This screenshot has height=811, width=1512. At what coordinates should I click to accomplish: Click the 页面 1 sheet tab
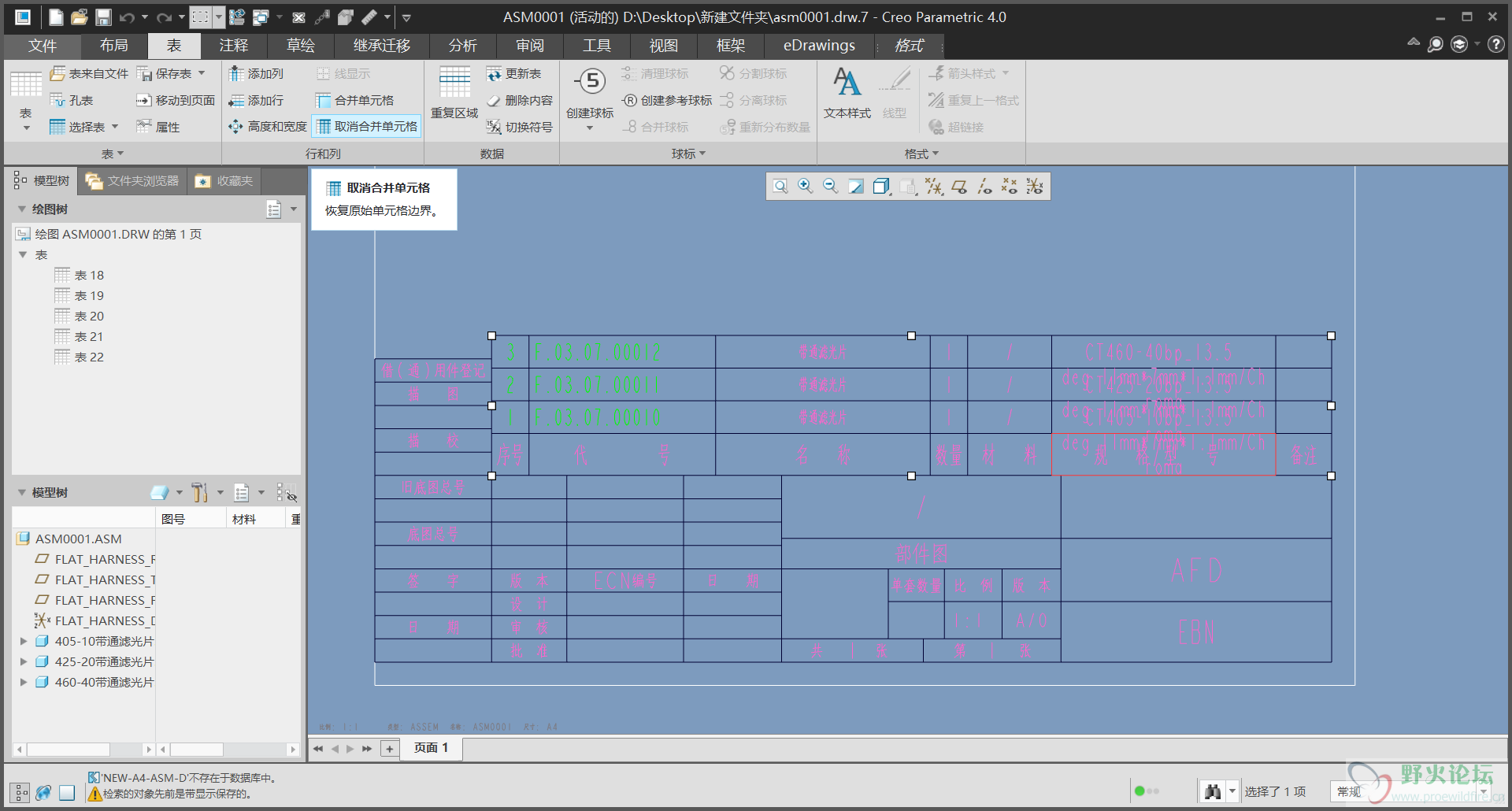[x=431, y=748]
